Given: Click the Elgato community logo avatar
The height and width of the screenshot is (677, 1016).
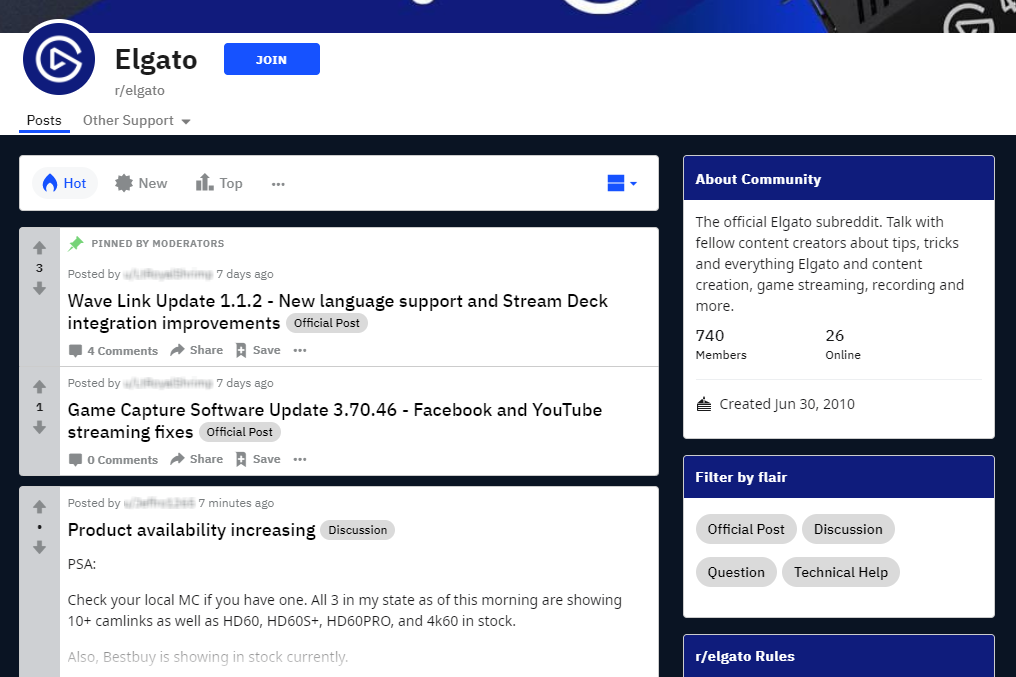Looking at the screenshot, I should pyautogui.click(x=59, y=60).
